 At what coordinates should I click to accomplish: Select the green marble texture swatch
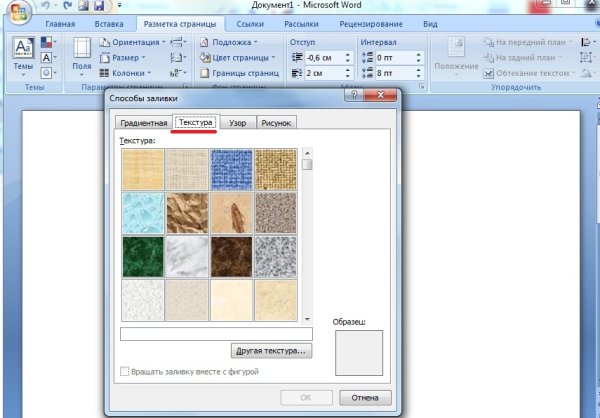pyautogui.click(x=140, y=255)
